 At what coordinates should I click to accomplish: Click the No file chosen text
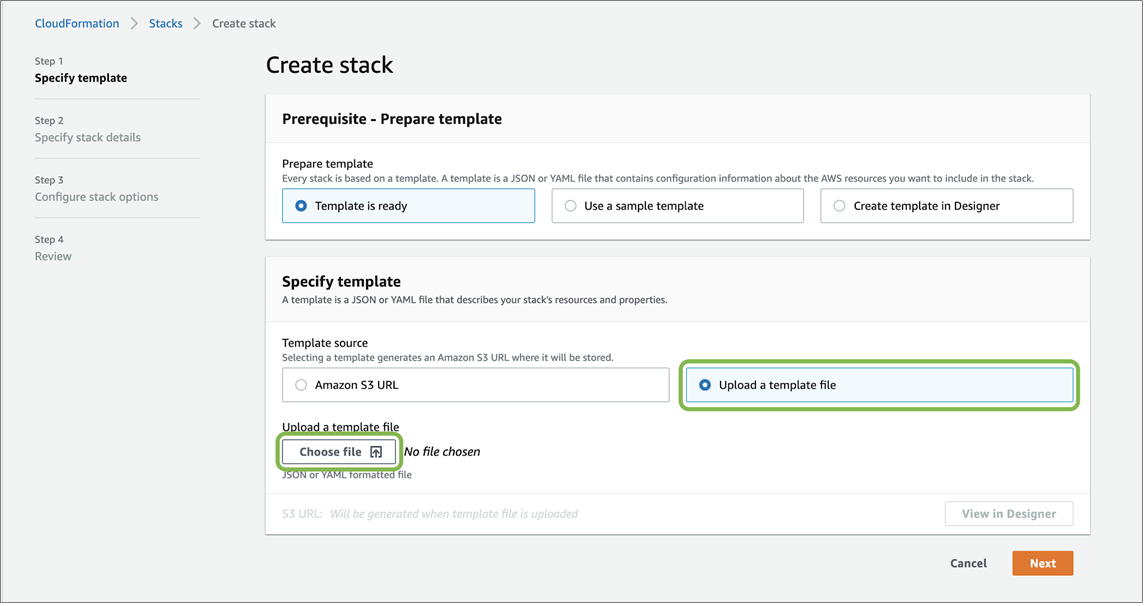[x=443, y=451]
